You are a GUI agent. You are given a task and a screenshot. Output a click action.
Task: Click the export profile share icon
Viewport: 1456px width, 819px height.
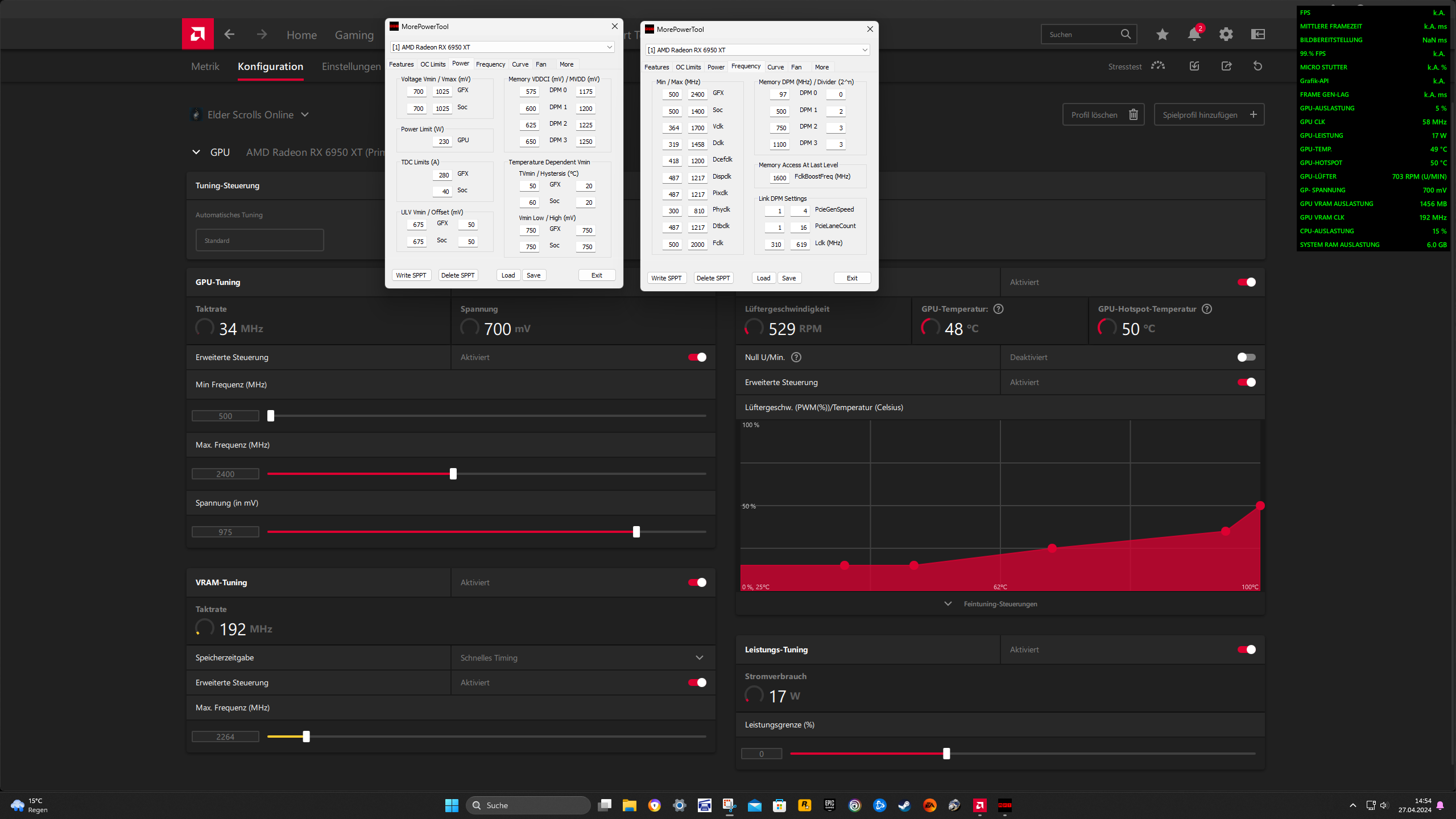click(x=1226, y=66)
